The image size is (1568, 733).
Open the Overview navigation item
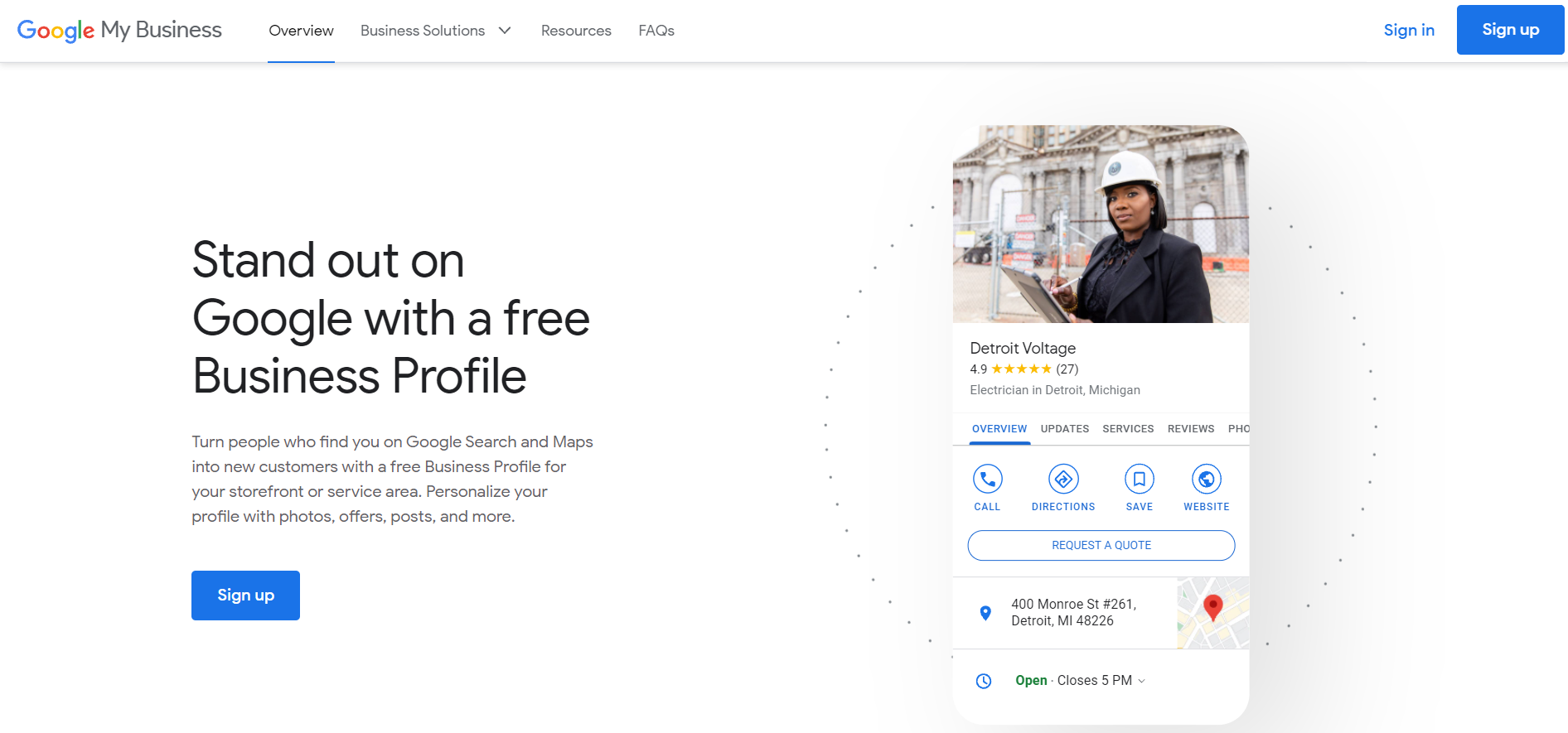coord(301,31)
